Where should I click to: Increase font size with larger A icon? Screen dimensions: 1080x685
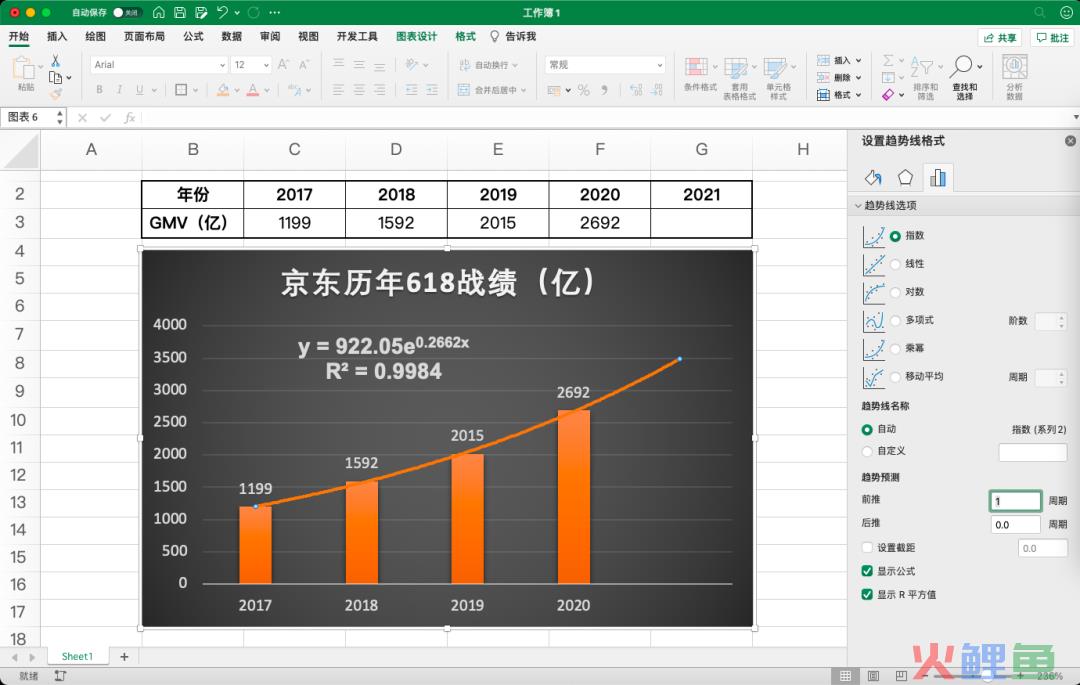pos(283,64)
